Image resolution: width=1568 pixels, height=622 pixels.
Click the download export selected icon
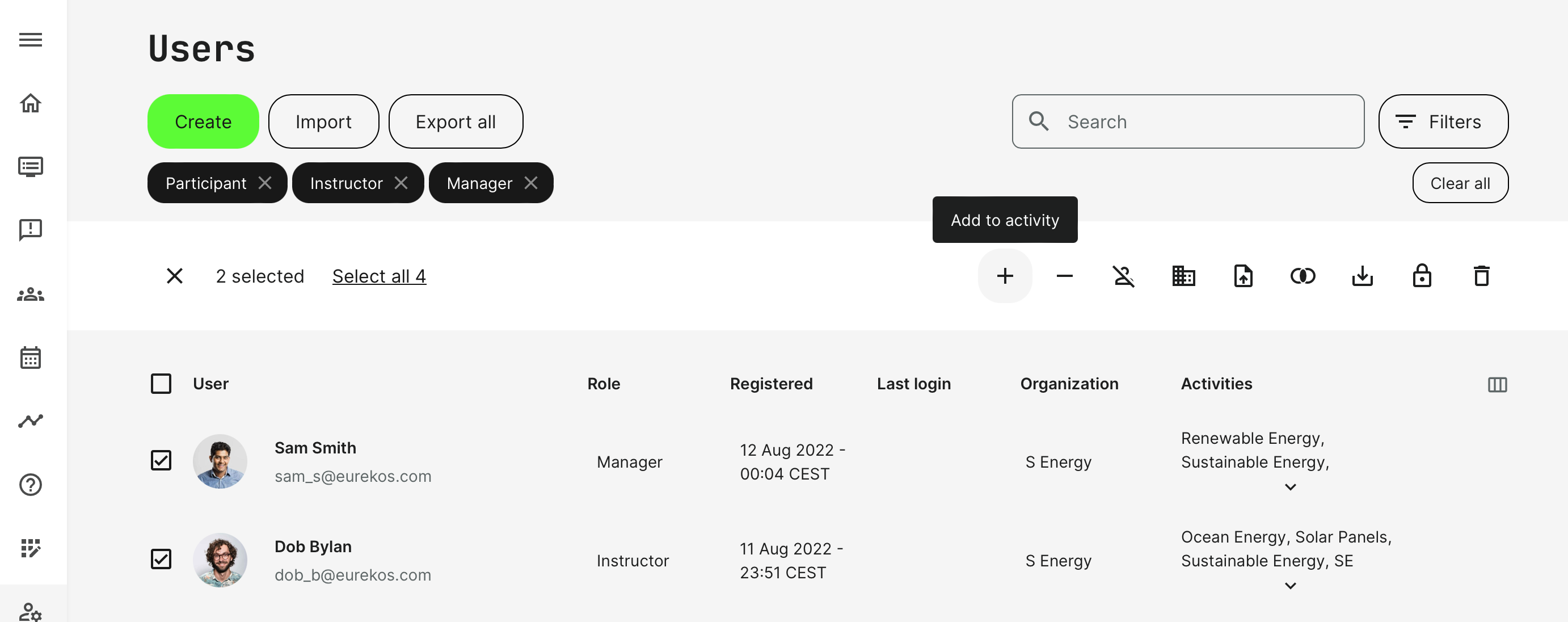coord(1362,276)
